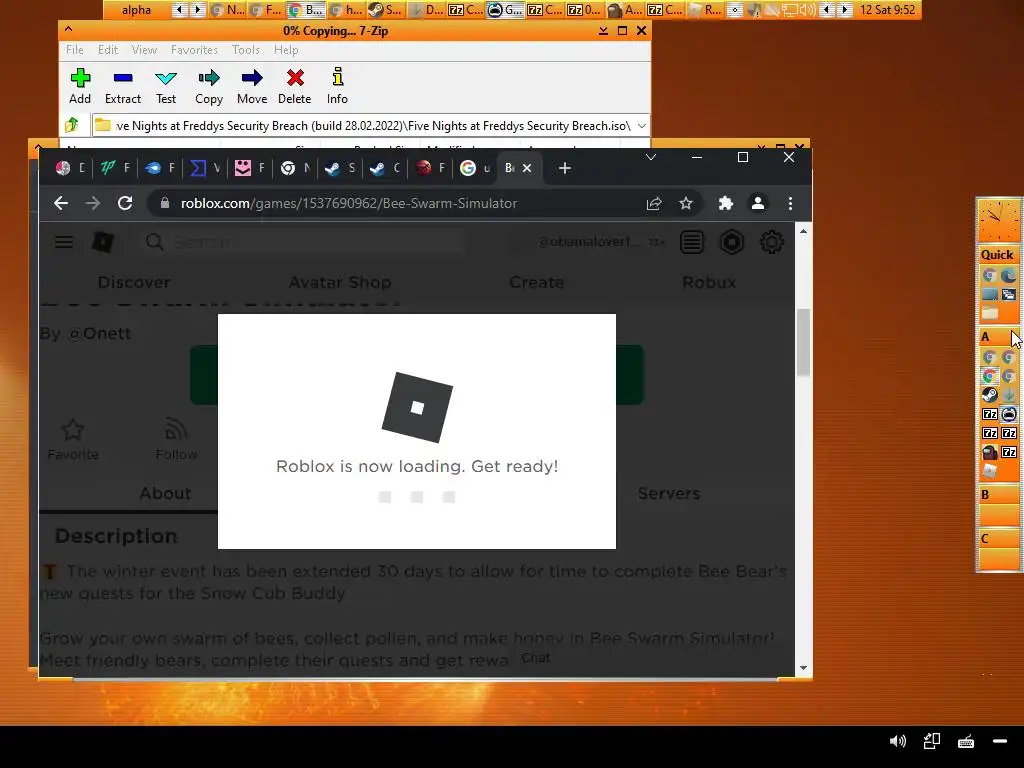This screenshot has width=1024, height=768.
Task: Expand the B panel header
Action: pyautogui.click(x=998, y=494)
